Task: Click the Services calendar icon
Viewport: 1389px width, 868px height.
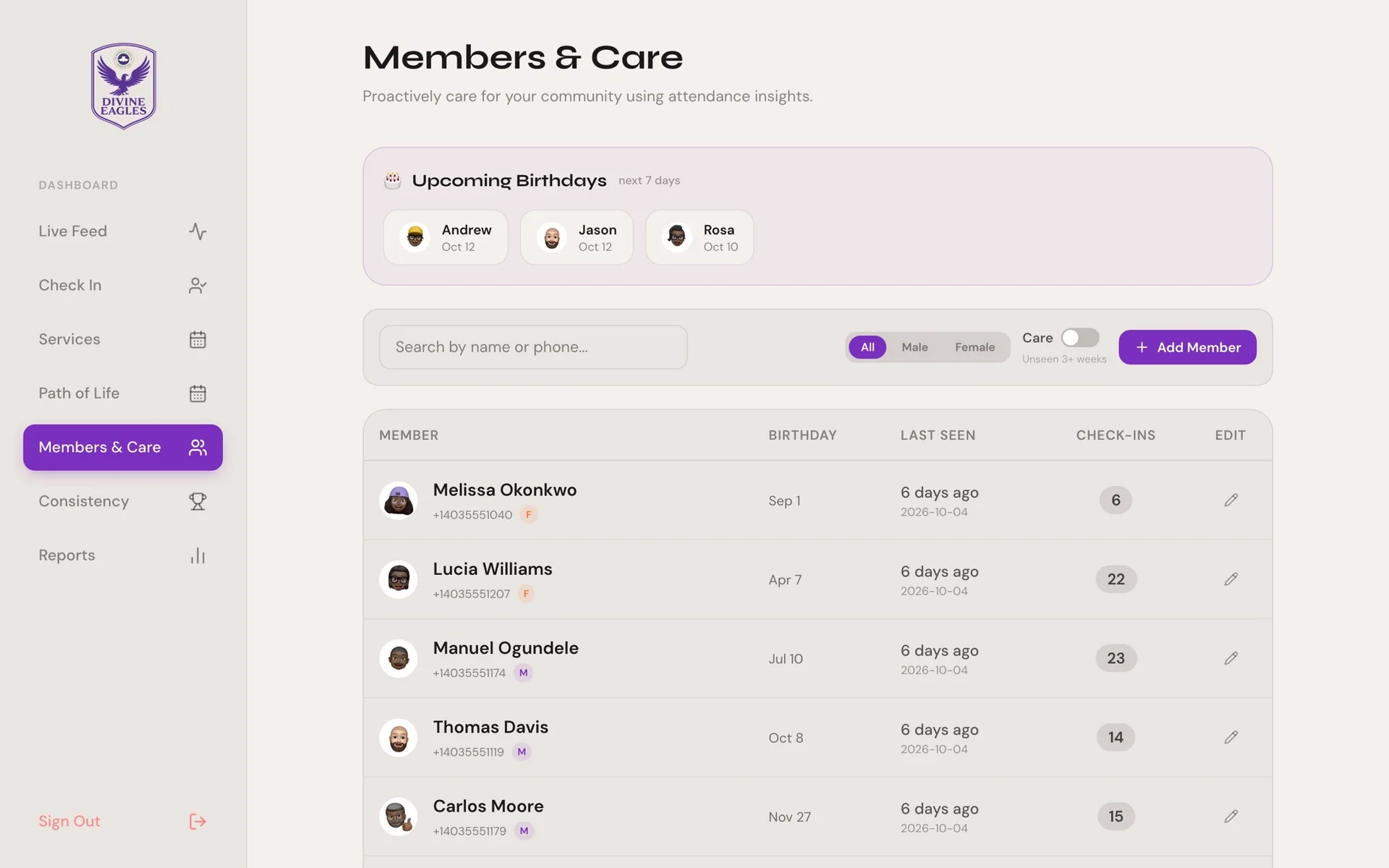Action: [x=197, y=339]
